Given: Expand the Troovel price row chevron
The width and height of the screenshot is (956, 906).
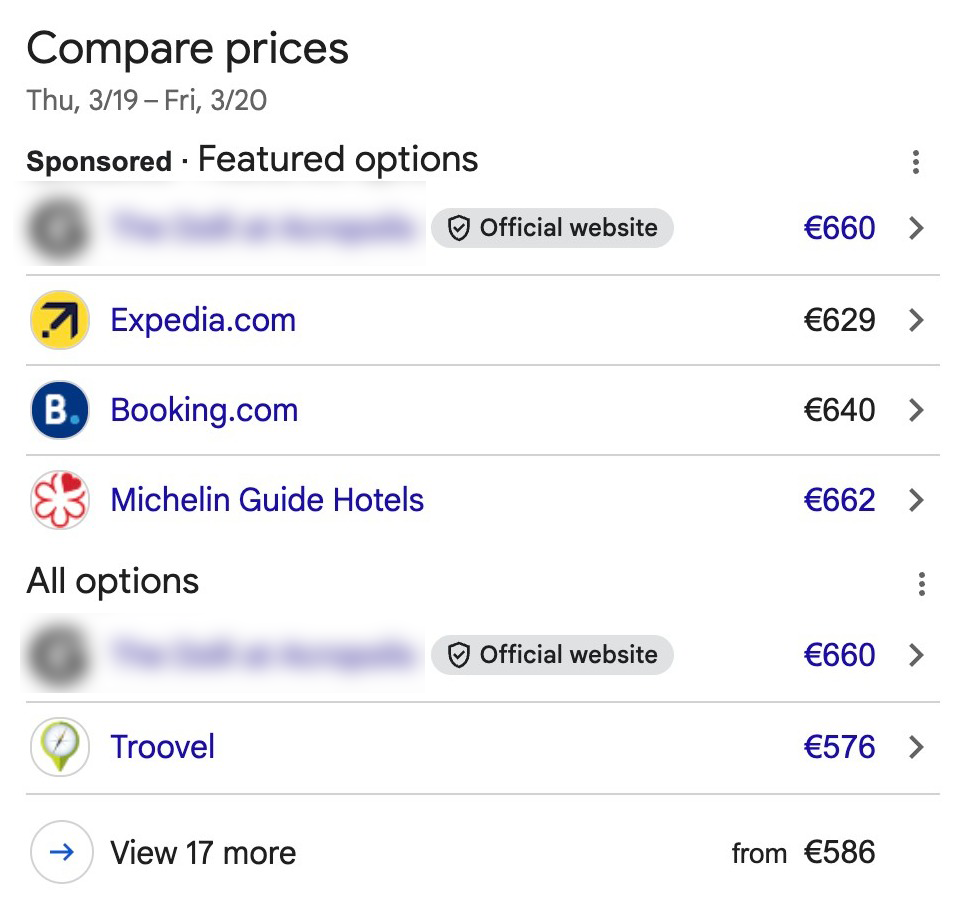Looking at the screenshot, I should point(916,747).
